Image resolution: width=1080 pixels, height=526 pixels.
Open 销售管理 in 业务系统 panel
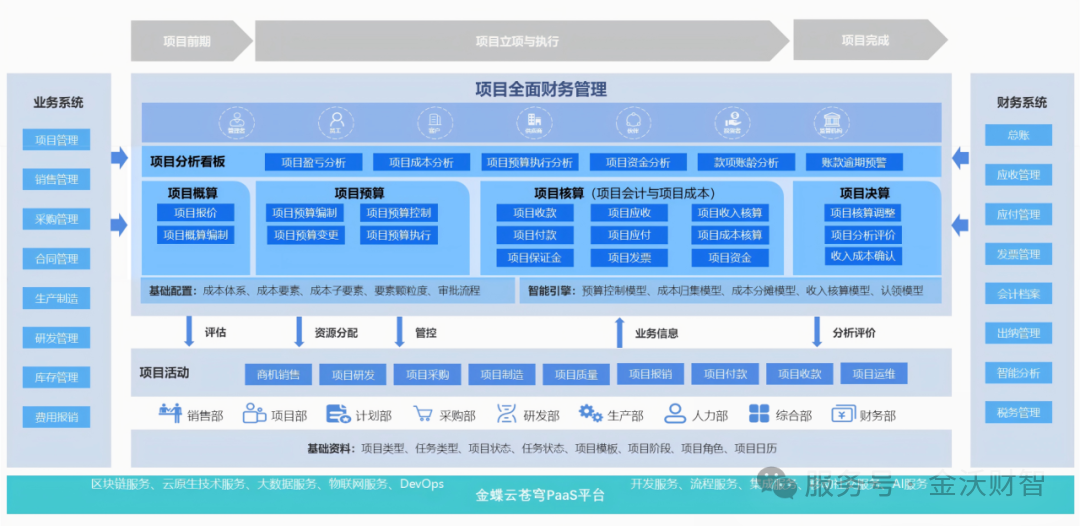click(56, 180)
